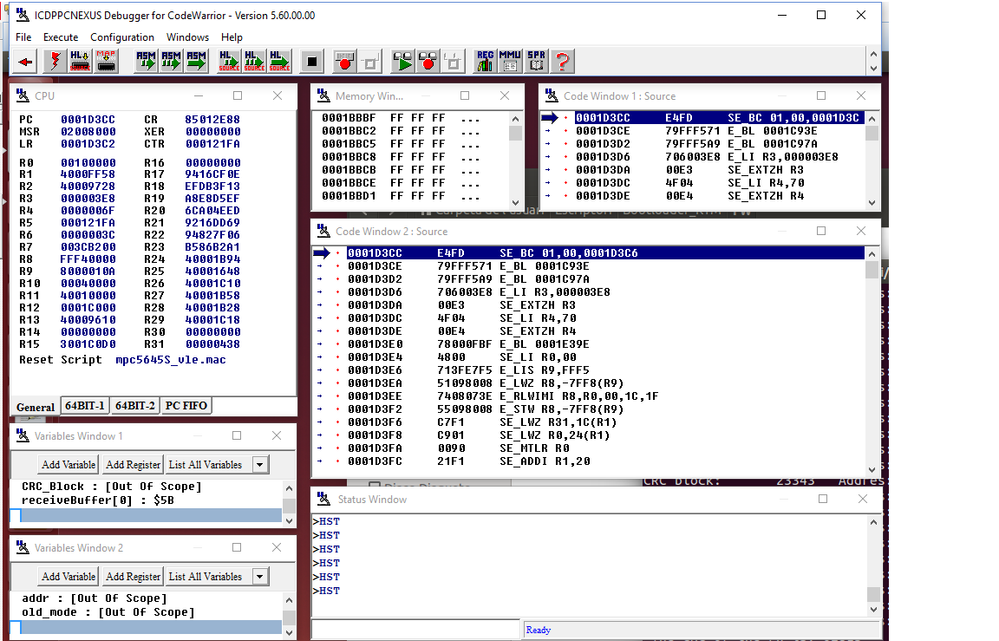Image resolution: width=999 pixels, height=641 pixels.
Task: Click the Status Window title icon
Action: tap(324, 499)
